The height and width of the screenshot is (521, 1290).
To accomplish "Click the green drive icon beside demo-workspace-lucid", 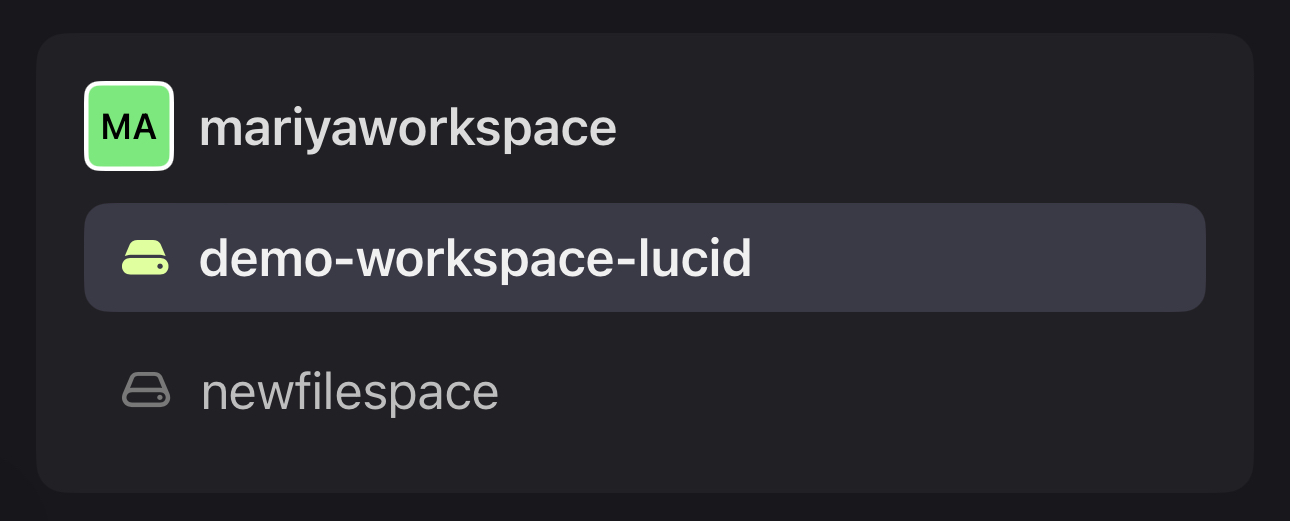I will pyautogui.click(x=145, y=258).
